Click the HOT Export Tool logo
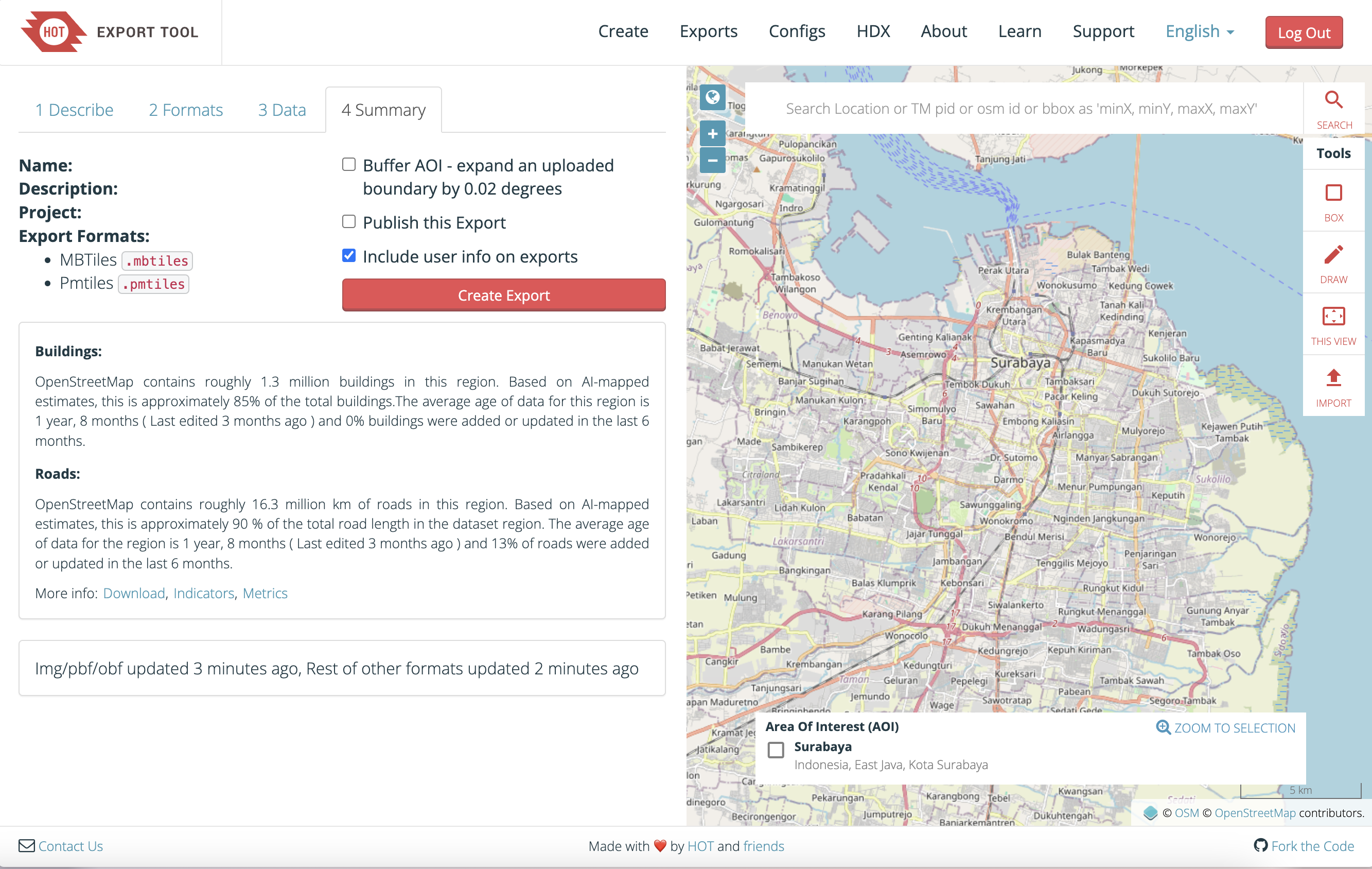Screen dimensions: 1372x869 point(110,32)
